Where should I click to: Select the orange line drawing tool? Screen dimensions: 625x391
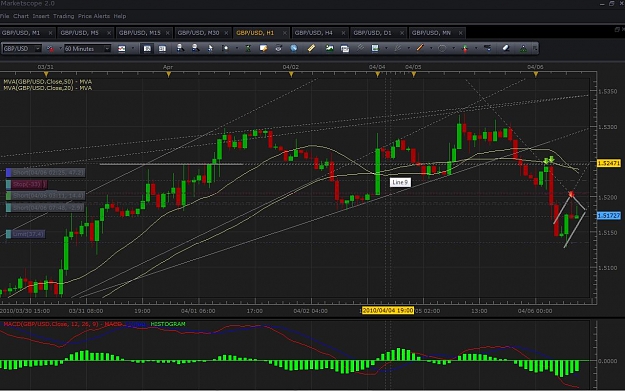coord(420,48)
